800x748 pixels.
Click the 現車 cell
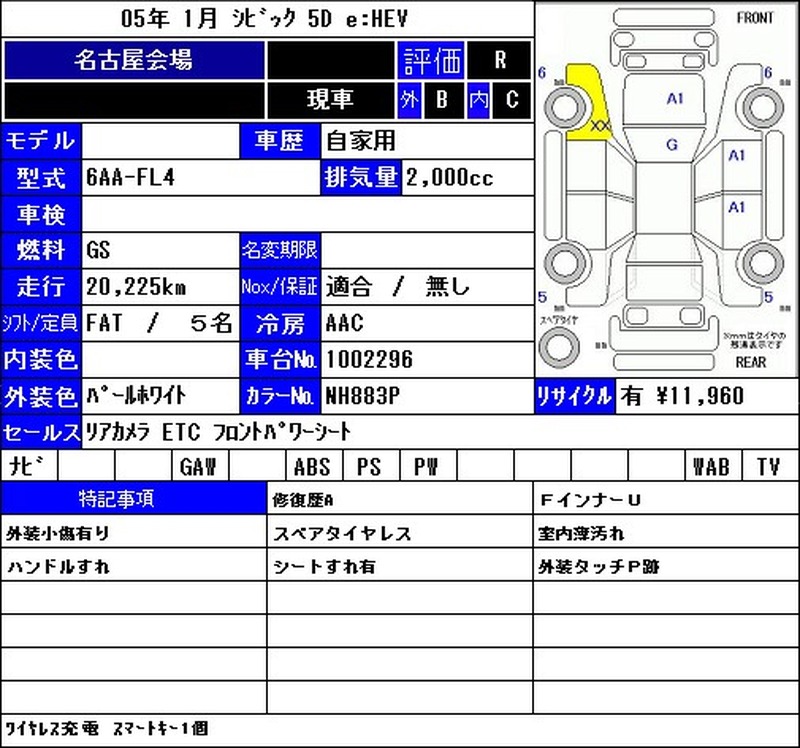pos(330,99)
